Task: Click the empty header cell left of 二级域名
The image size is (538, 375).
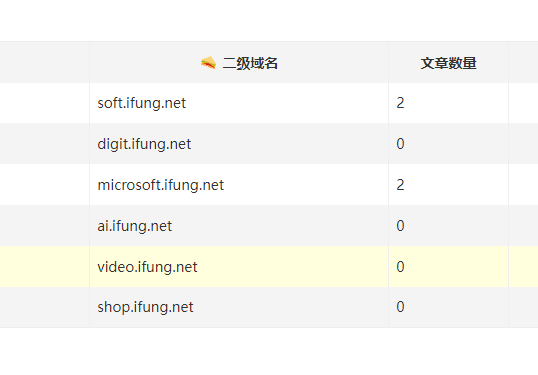Action: coord(45,62)
